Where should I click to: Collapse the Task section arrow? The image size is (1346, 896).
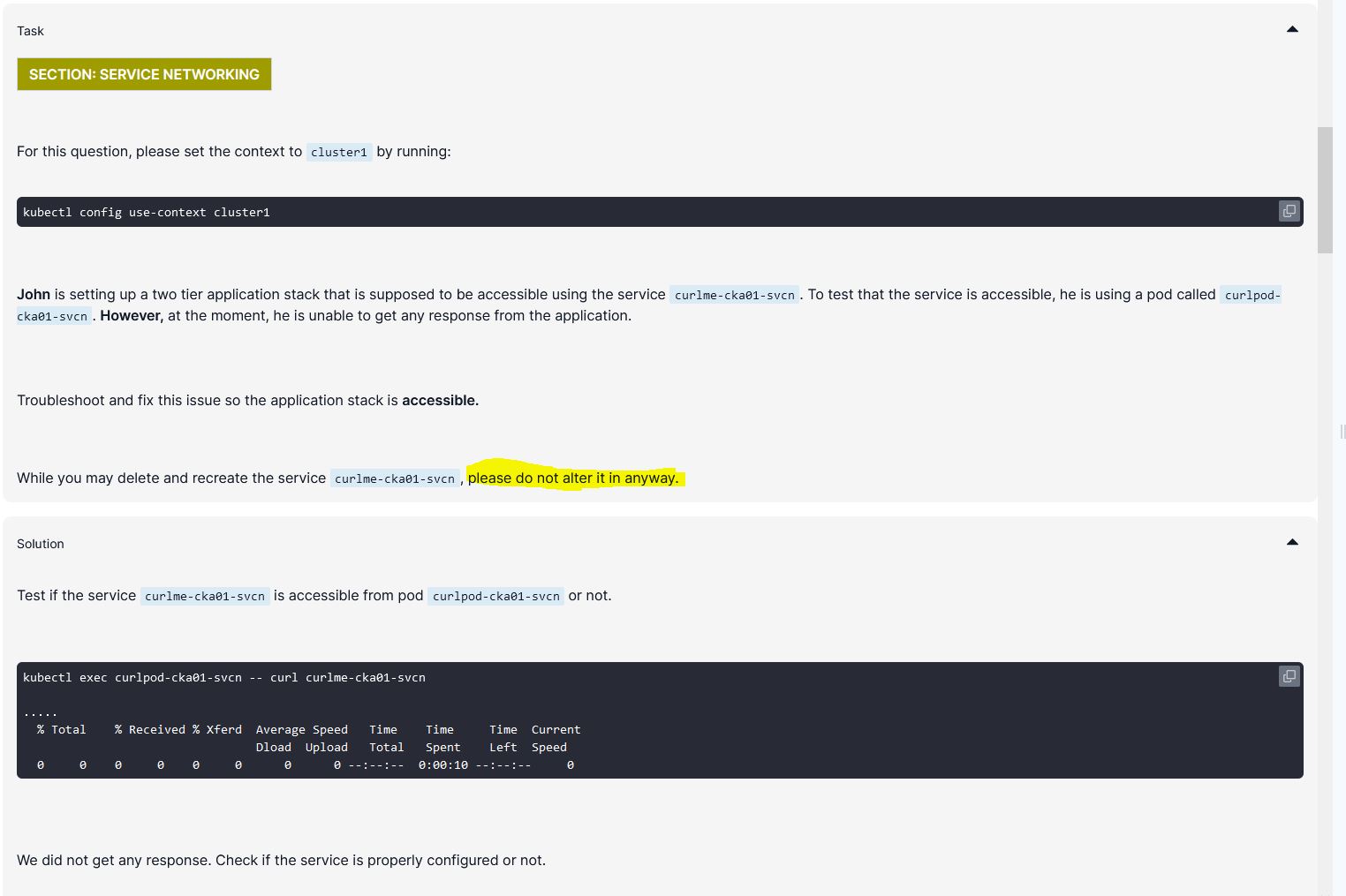coord(1292,30)
